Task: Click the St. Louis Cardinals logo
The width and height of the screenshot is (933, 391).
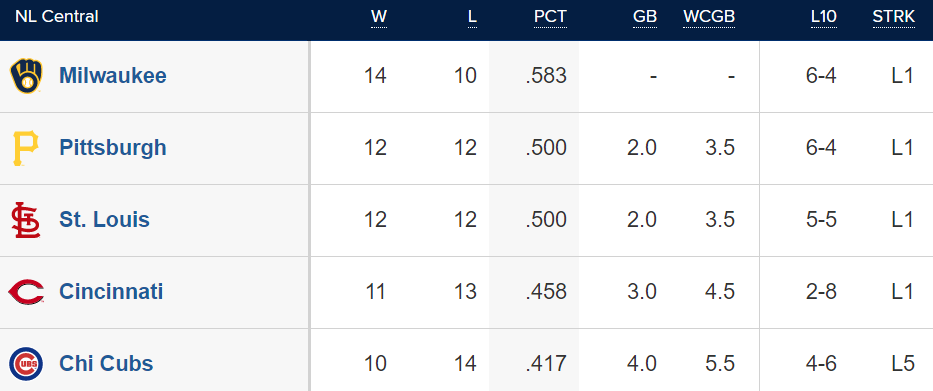Action: (26, 220)
